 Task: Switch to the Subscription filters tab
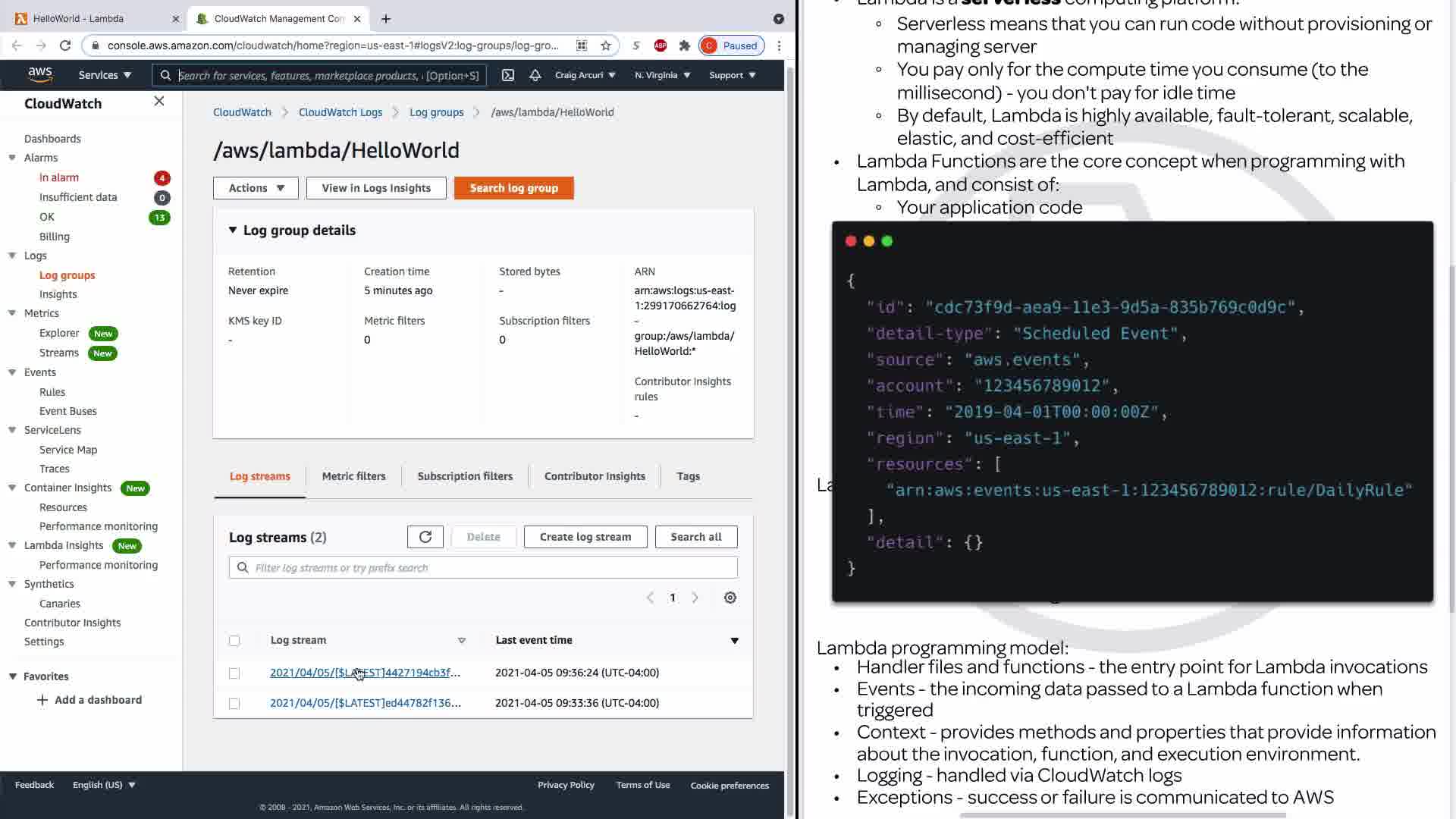pos(465,476)
